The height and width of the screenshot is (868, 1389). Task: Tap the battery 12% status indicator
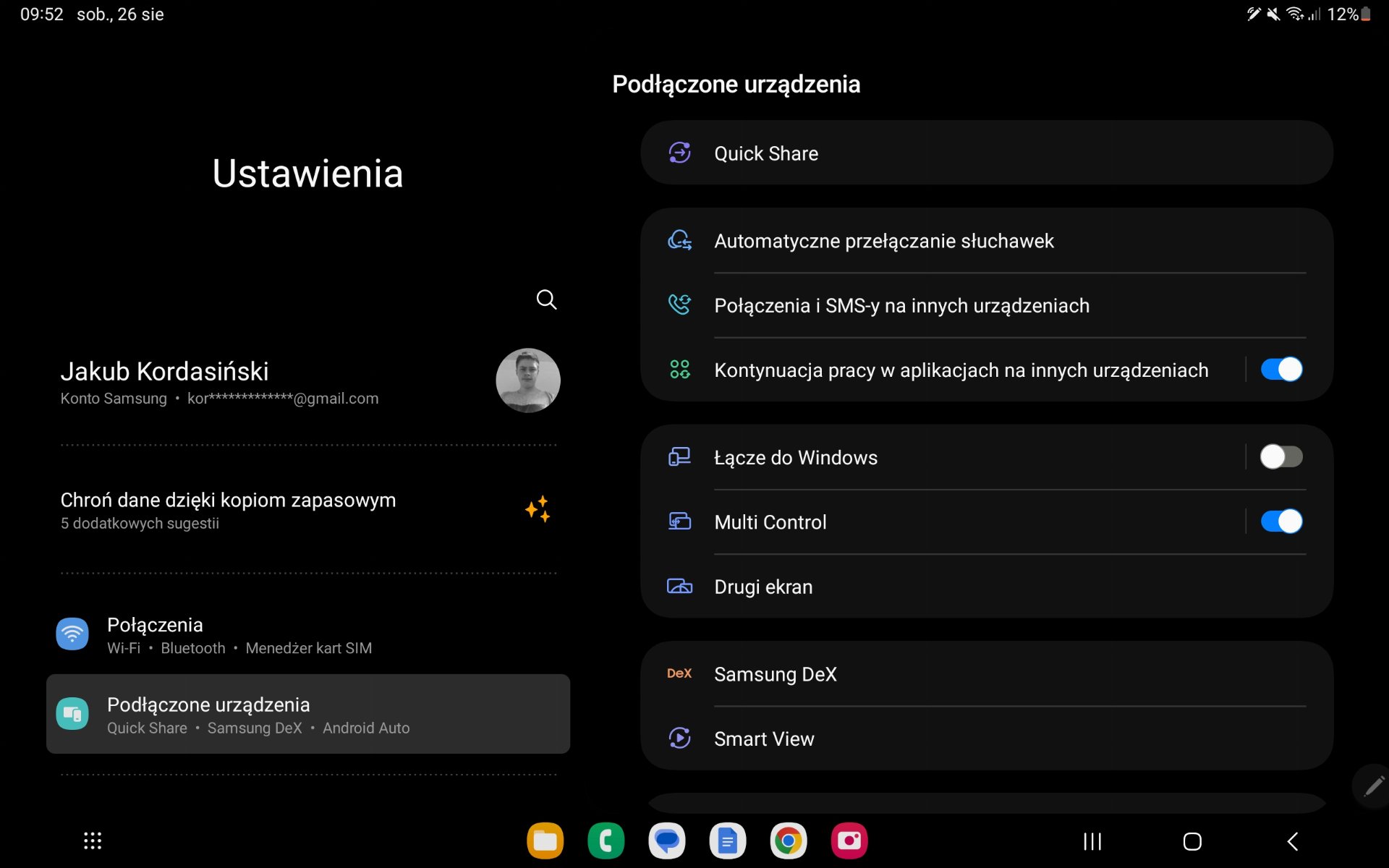pos(1348,14)
